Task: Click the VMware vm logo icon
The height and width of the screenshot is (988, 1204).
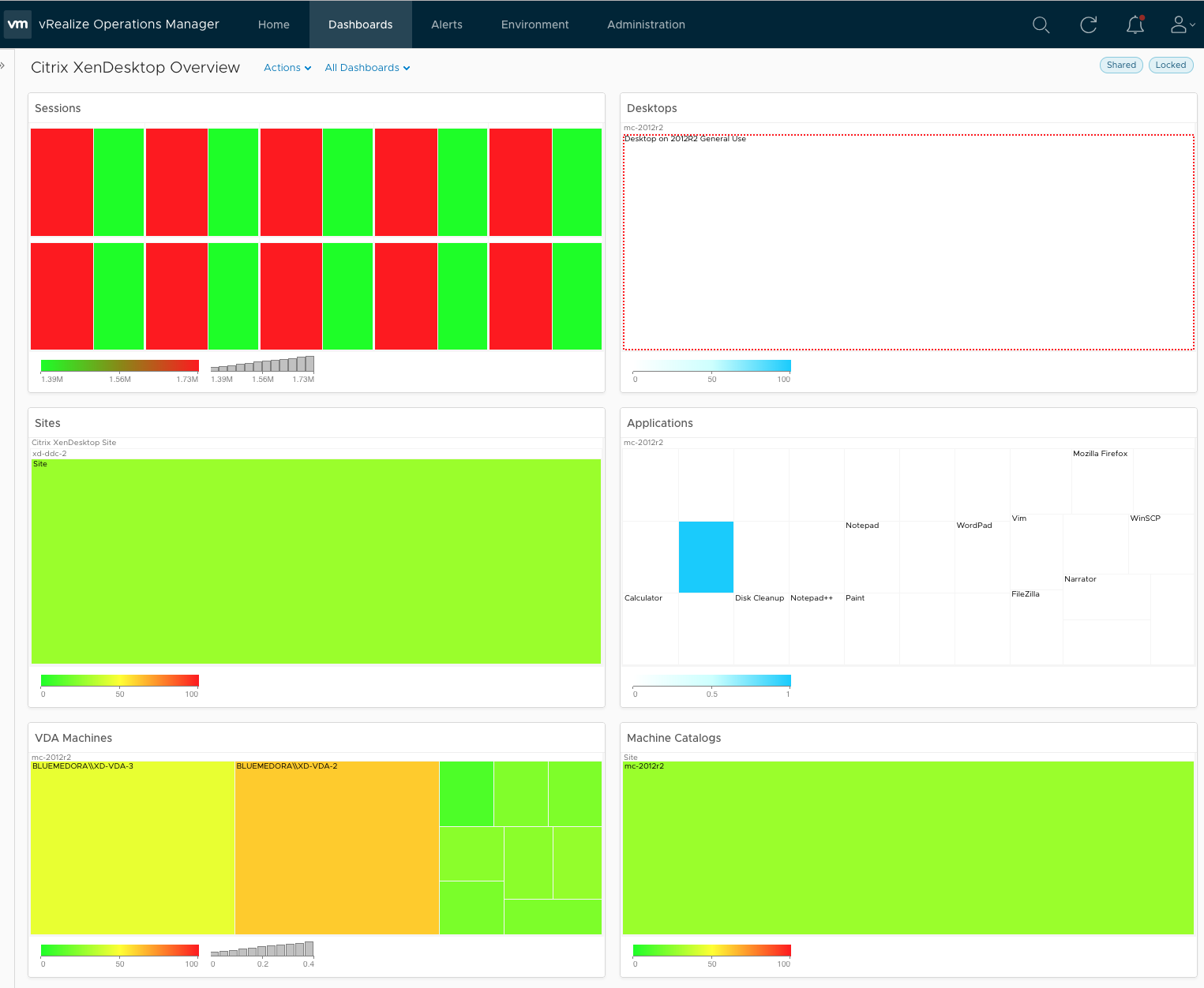Action: [x=17, y=24]
